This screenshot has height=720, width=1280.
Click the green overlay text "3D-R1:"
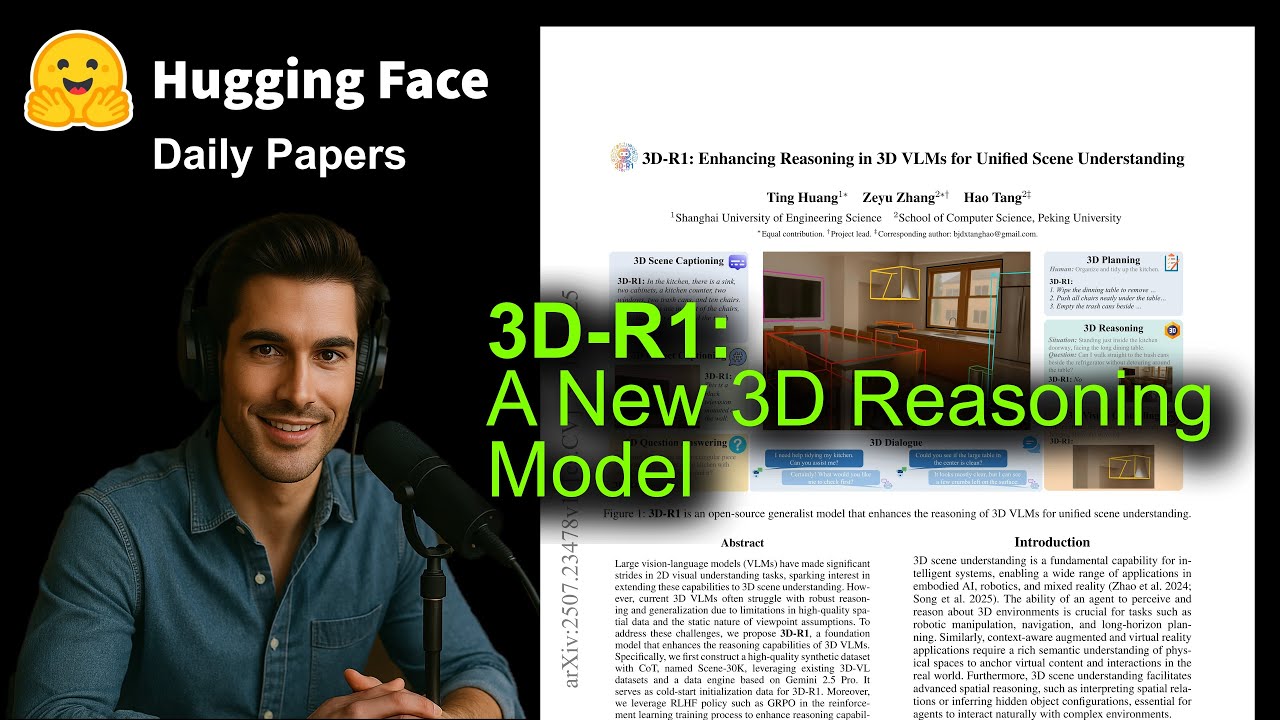tap(607, 333)
